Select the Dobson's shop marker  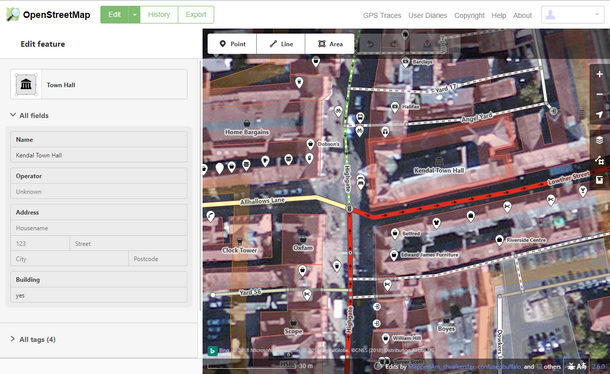(310, 144)
